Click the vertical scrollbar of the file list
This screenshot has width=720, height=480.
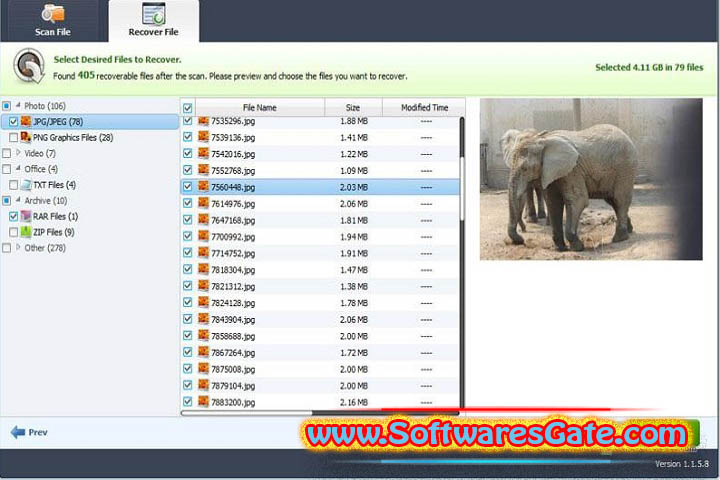click(x=462, y=263)
